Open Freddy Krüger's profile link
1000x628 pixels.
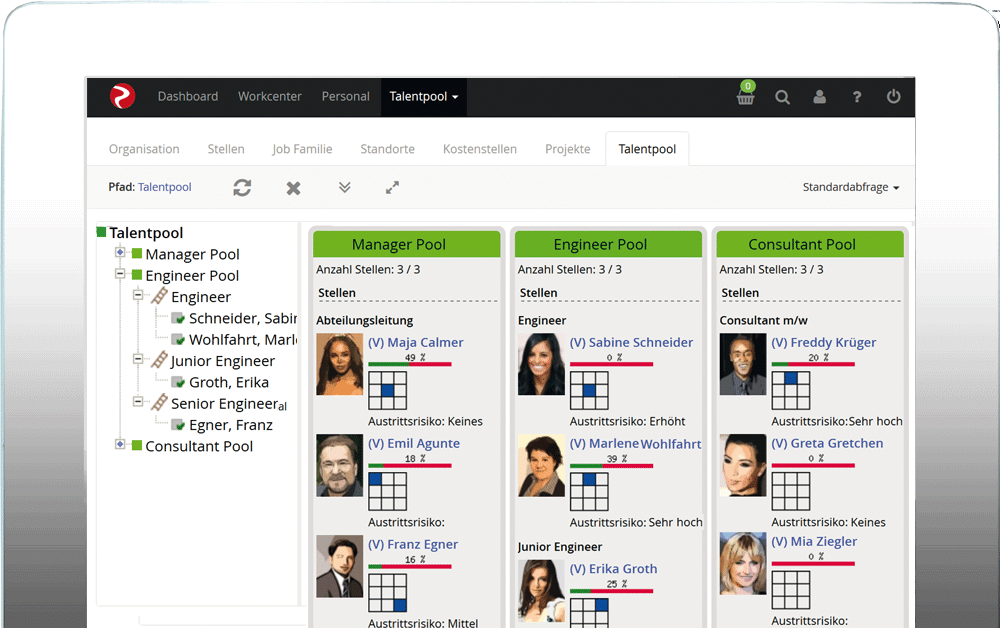824,342
